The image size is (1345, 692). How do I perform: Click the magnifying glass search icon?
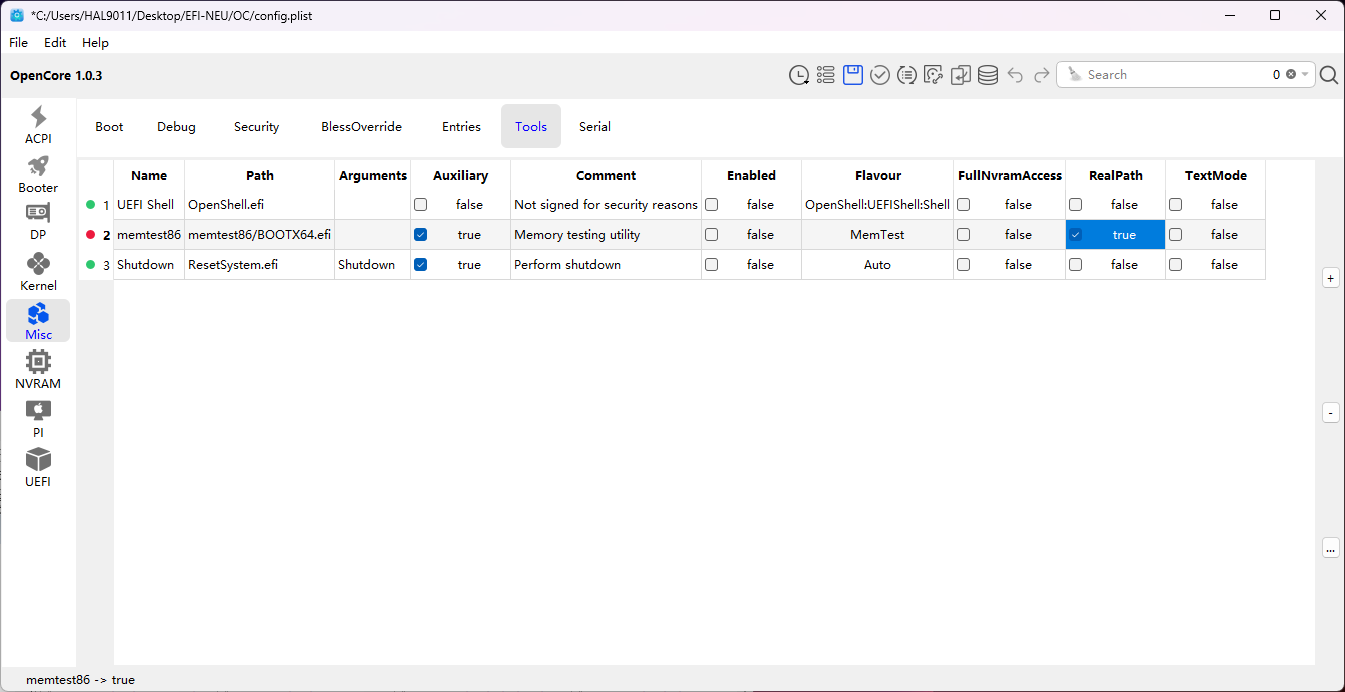point(1329,75)
